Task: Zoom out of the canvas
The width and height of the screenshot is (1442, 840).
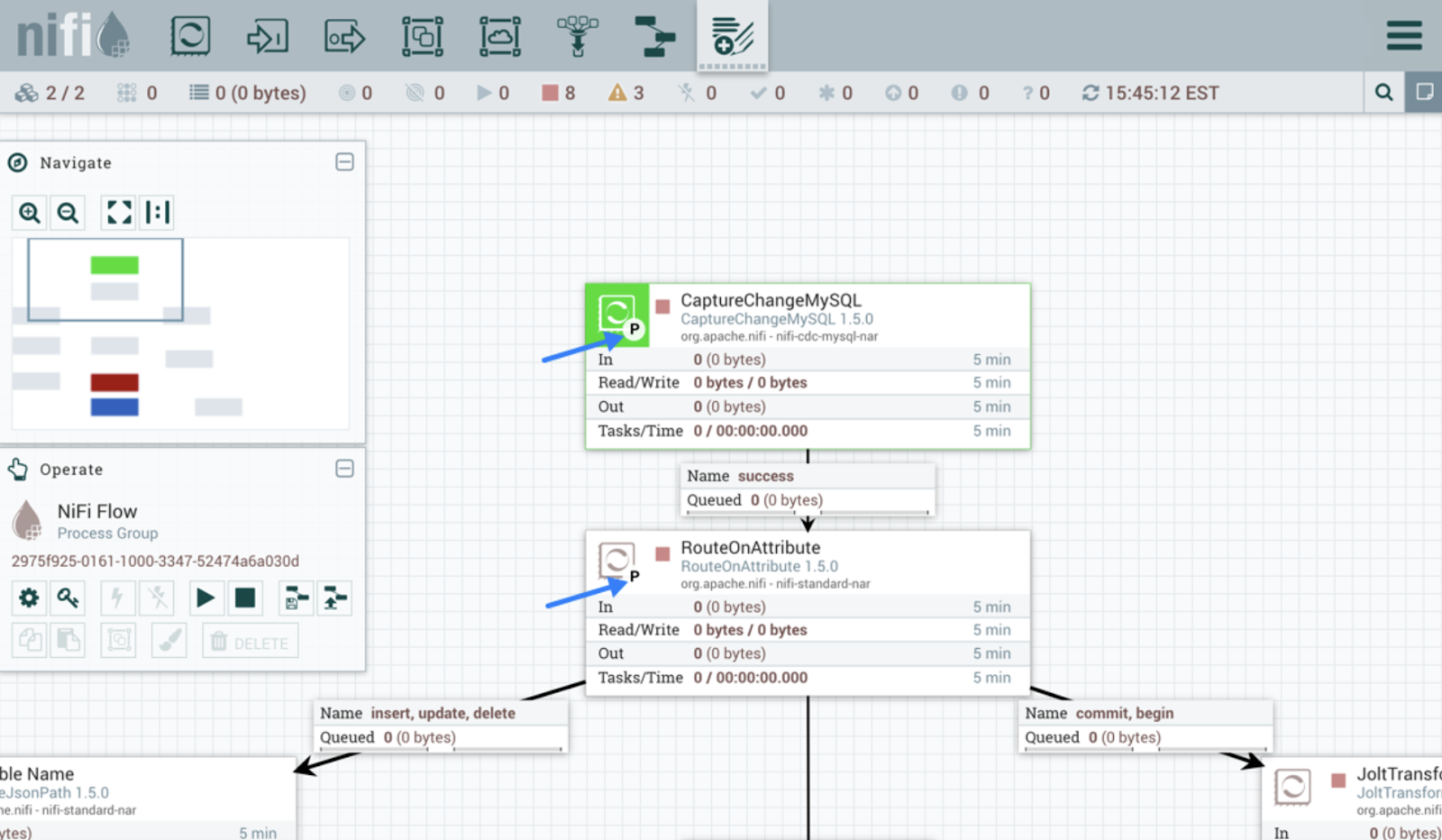Action: point(68,213)
